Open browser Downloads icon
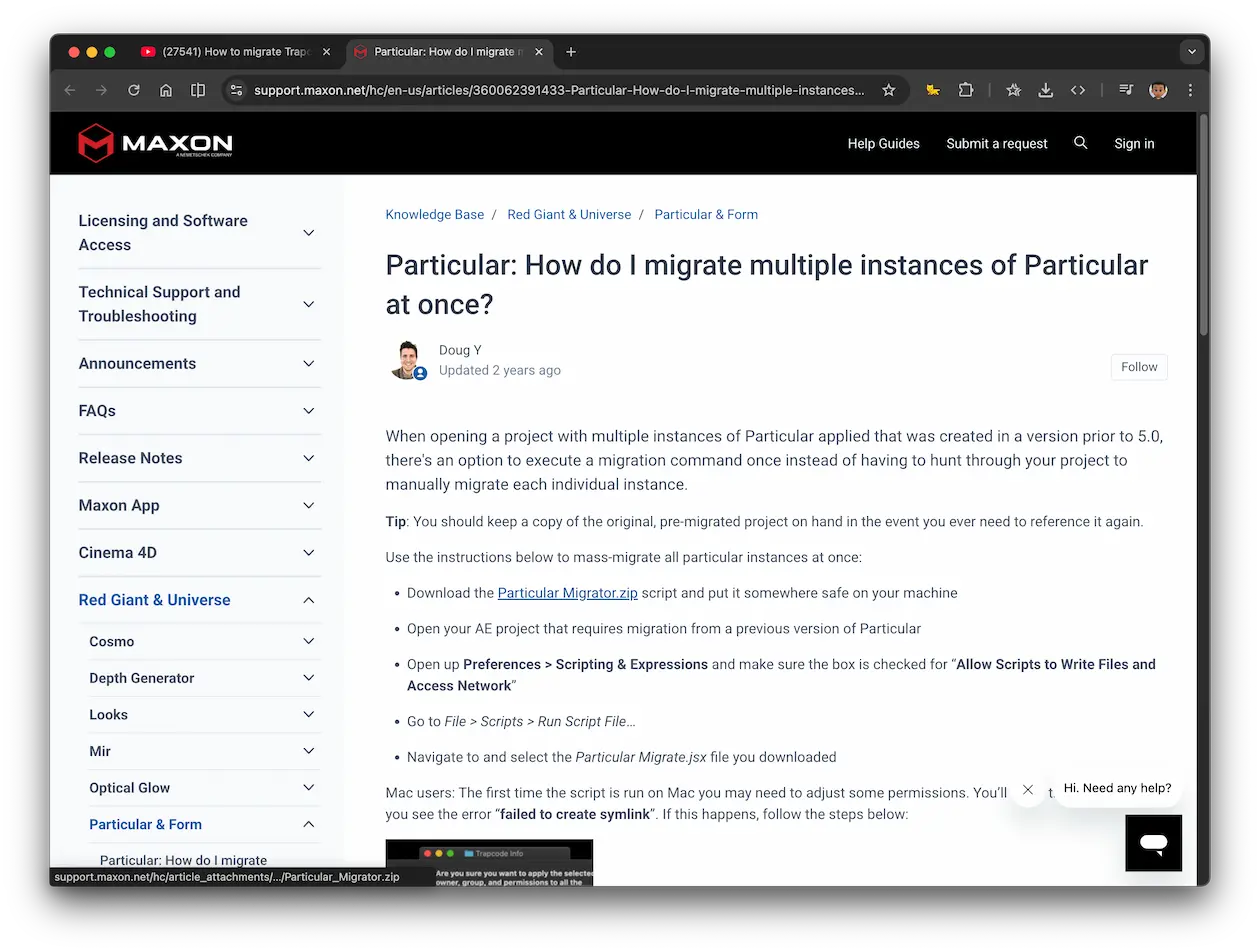 tap(1045, 90)
